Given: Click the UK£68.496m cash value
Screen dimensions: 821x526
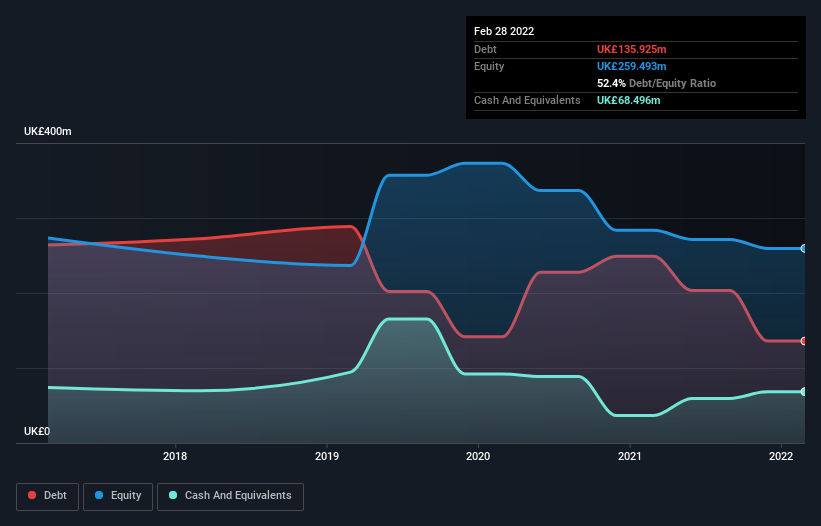Looking at the screenshot, I should click(x=628, y=100).
